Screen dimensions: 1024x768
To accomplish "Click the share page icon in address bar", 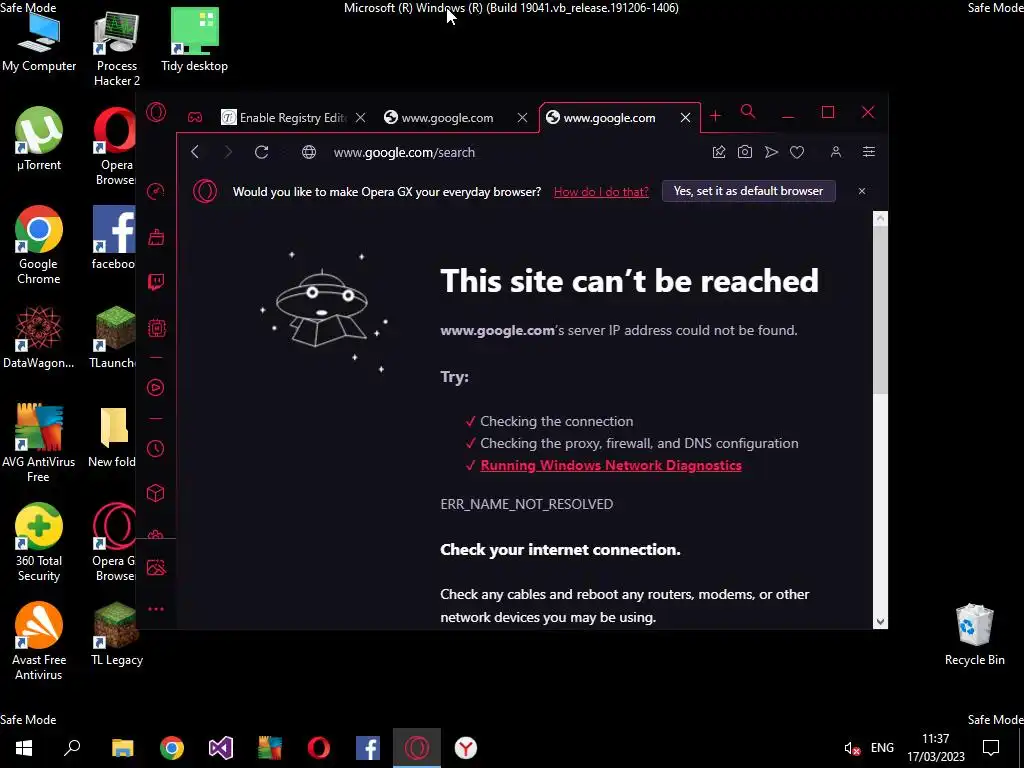I will coord(719,152).
